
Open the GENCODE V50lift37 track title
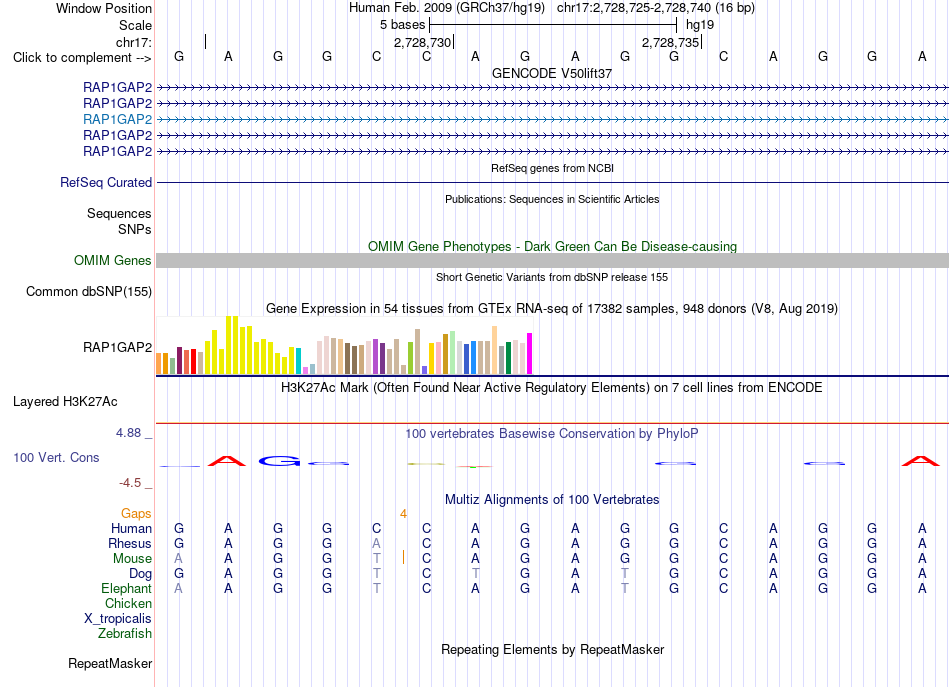click(x=552, y=73)
